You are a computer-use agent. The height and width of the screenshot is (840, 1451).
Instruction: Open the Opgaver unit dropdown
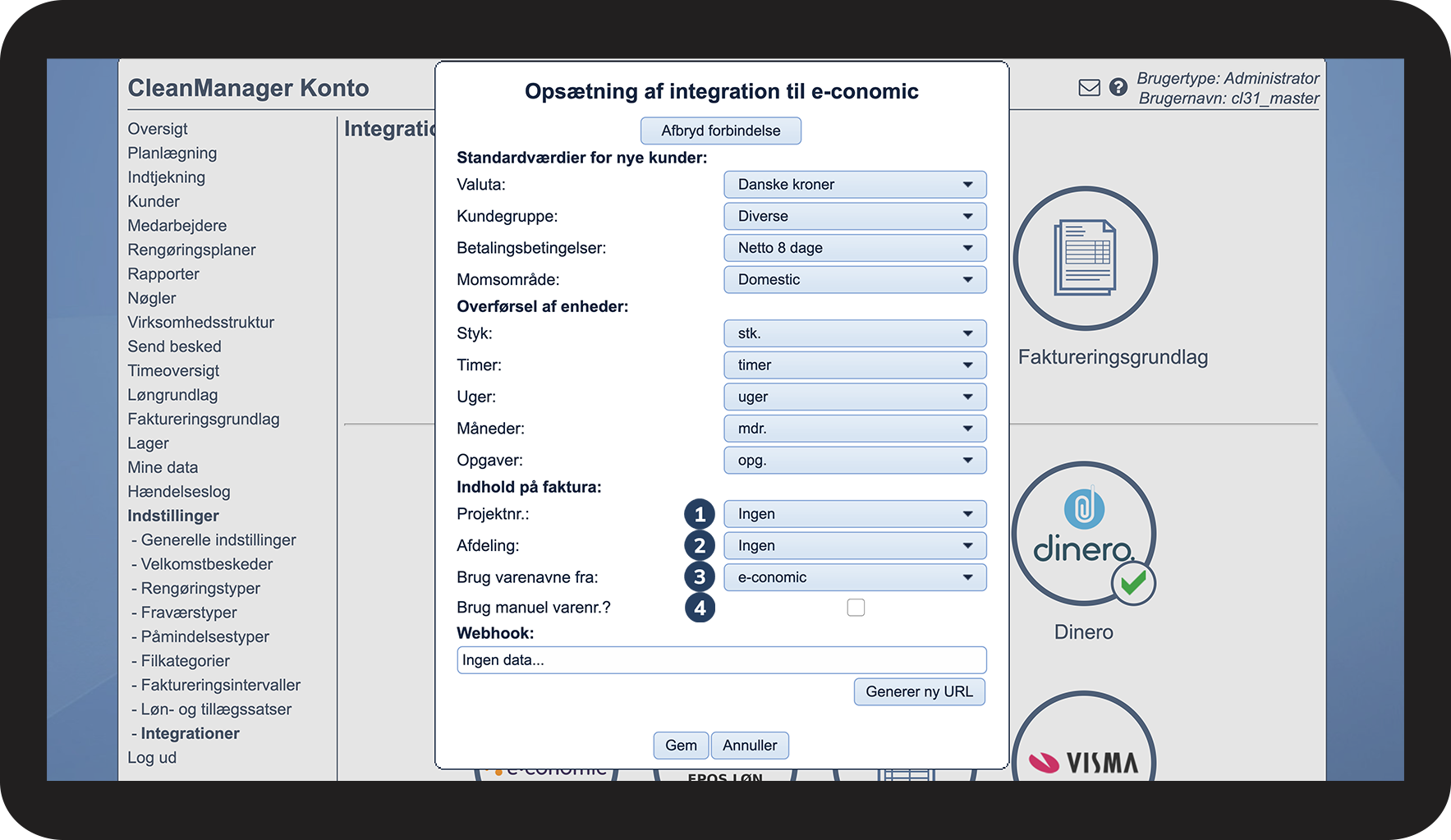coord(855,461)
